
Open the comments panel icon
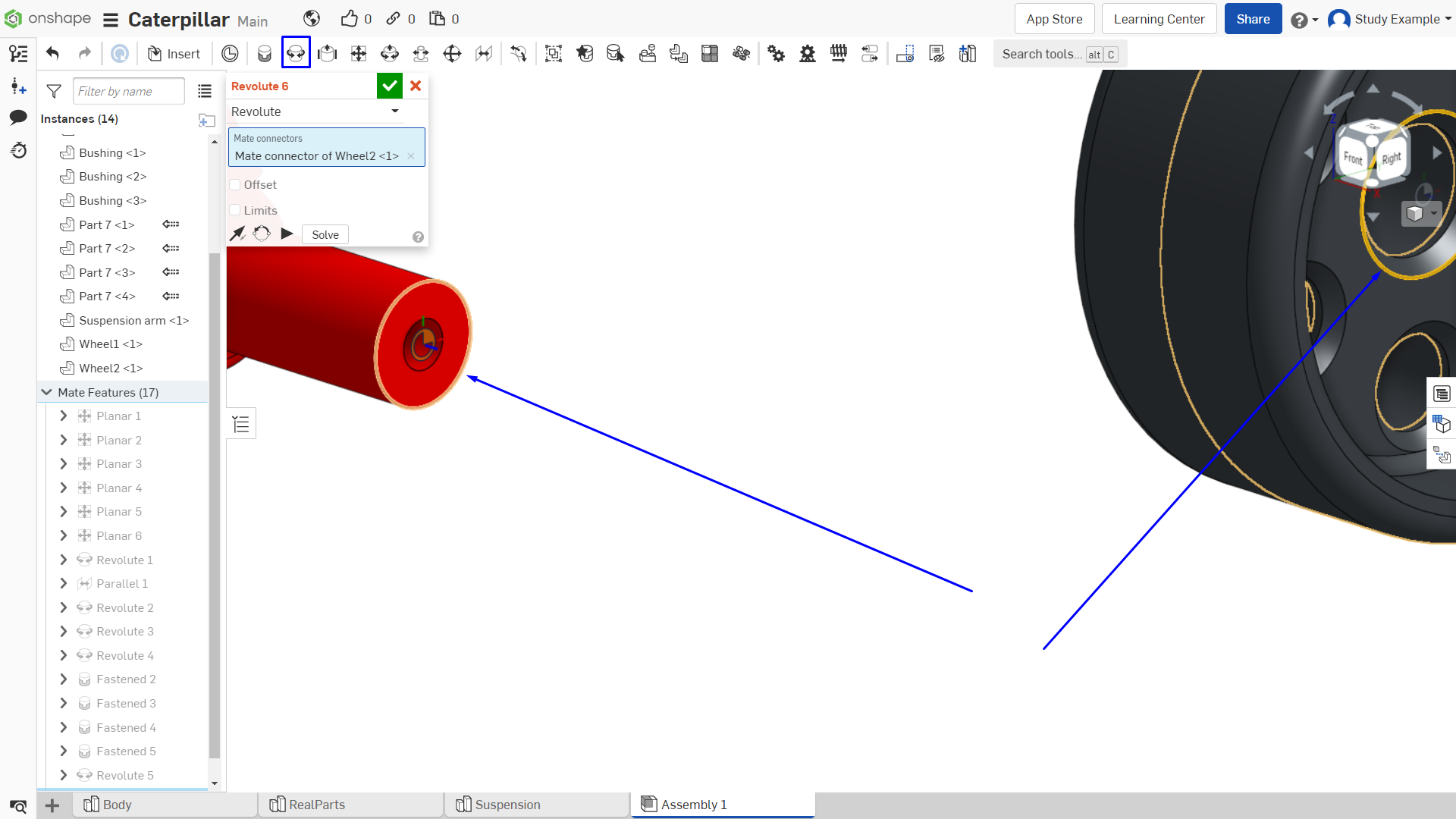18,118
